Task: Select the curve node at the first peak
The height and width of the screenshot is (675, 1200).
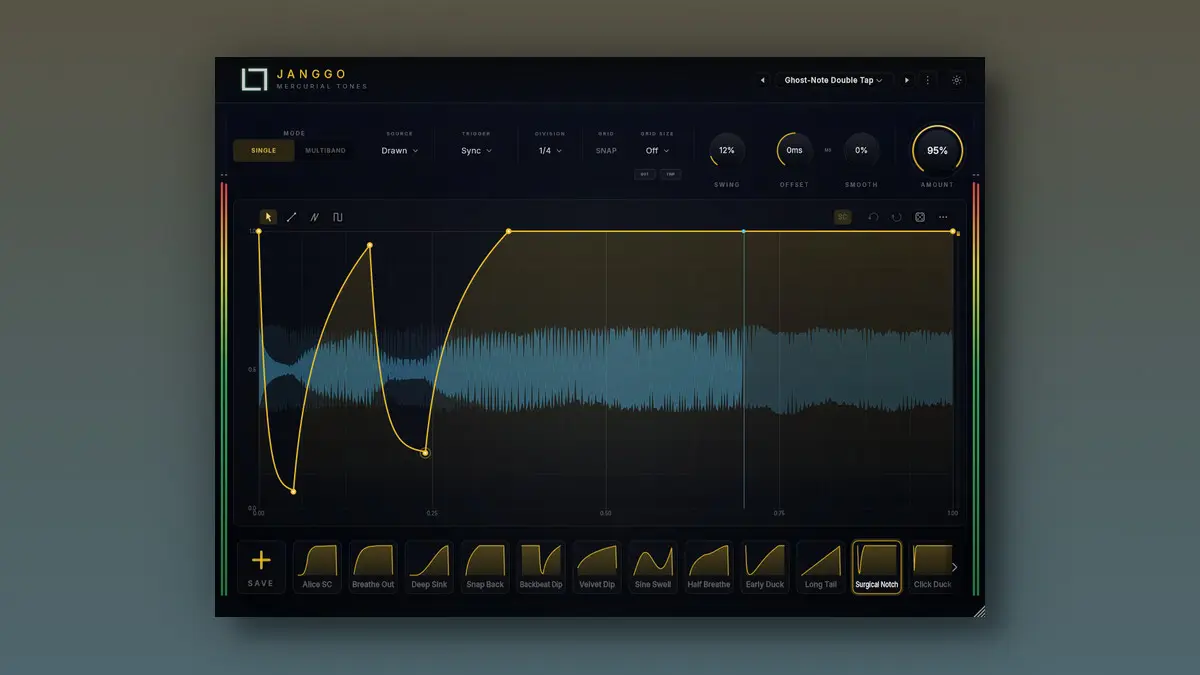Action: (x=370, y=245)
